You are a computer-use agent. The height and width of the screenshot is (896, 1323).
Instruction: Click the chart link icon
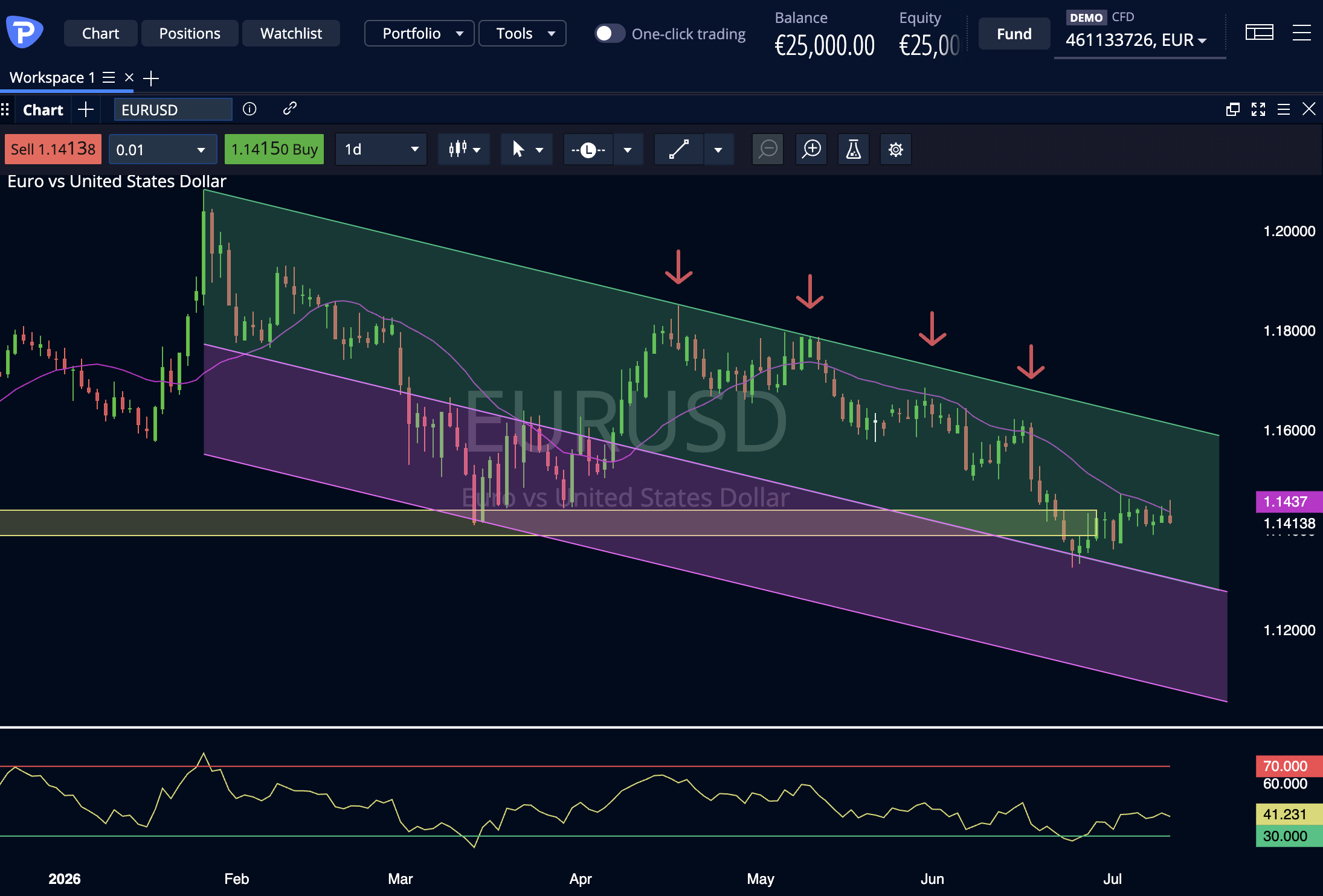coord(289,108)
